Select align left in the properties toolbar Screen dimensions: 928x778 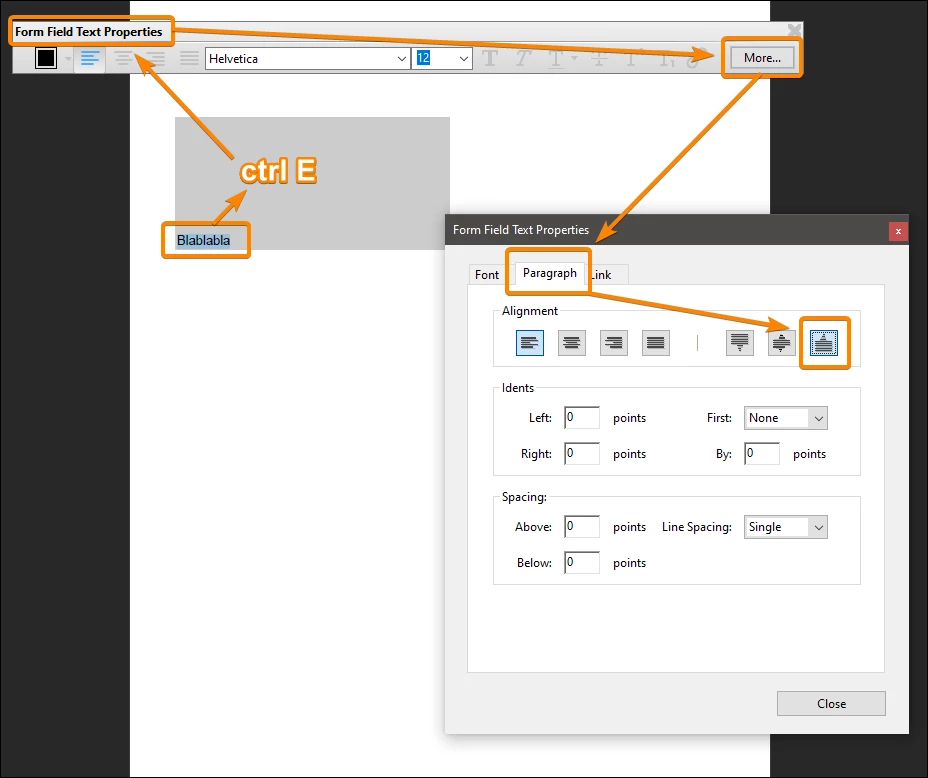point(90,59)
